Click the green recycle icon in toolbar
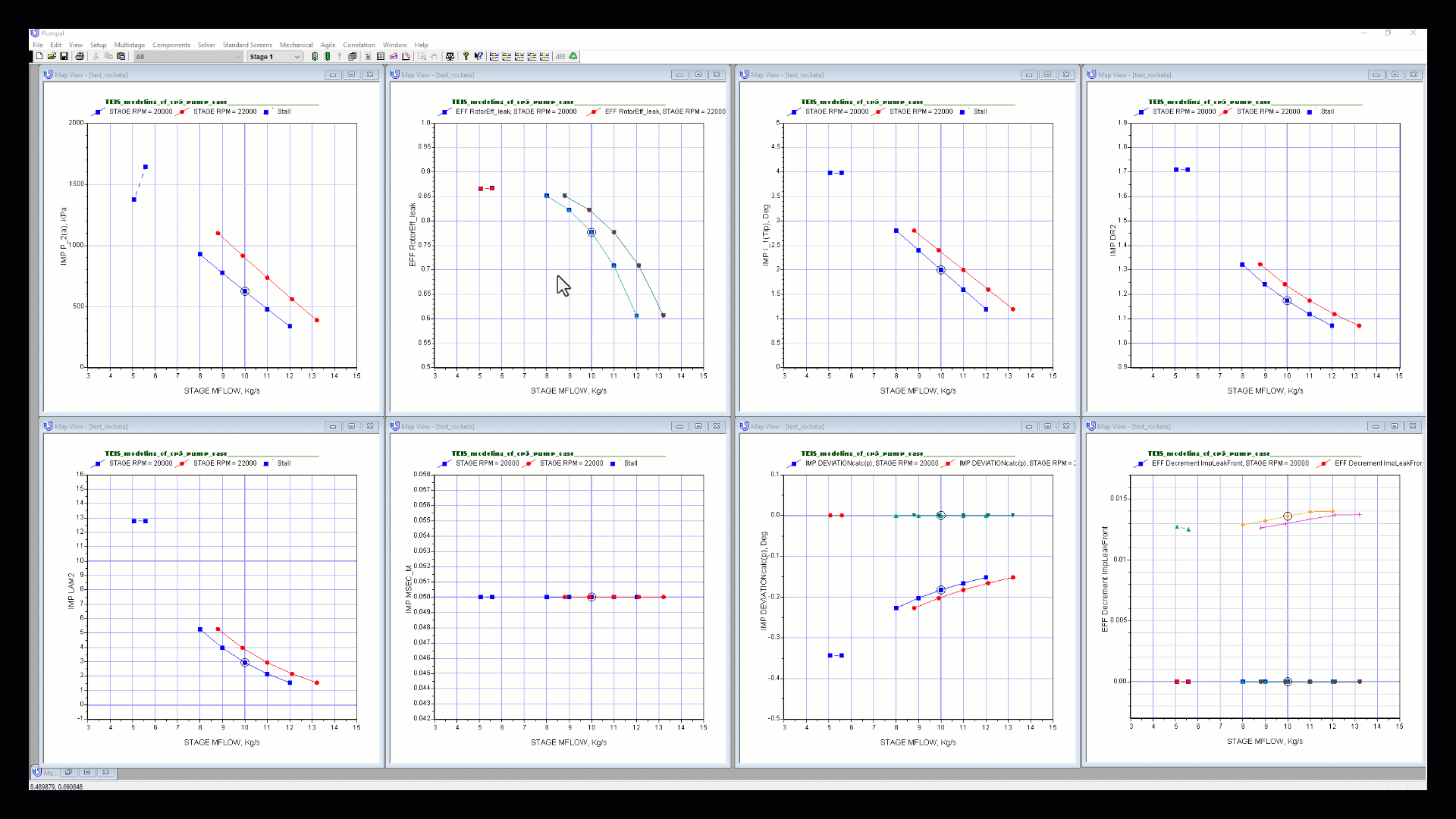This screenshot has height=819, width=1456. pos(573,56)
